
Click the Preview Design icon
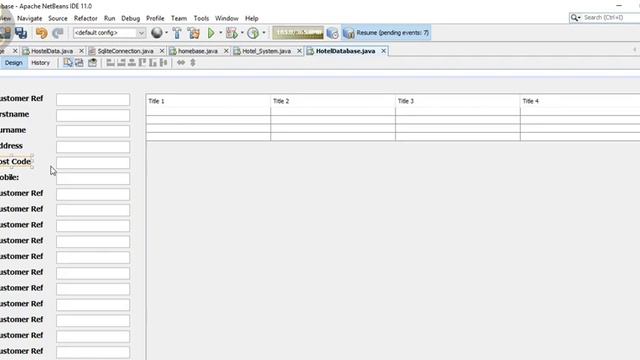click(92, 62)
